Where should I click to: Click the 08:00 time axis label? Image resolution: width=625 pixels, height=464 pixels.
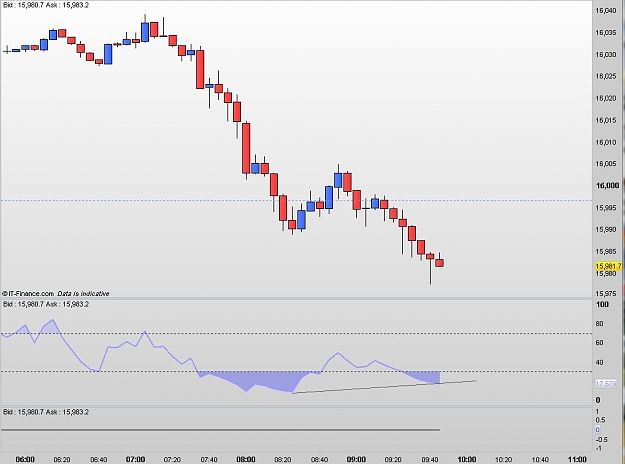pyautogui.click(x=246, y=460)
